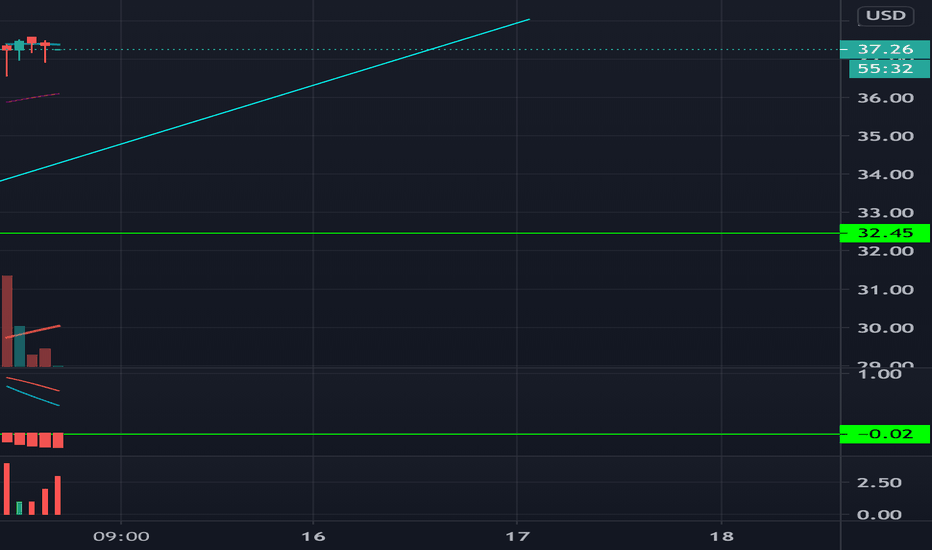Click the 0.00 lower pane axis value
The height and width of the screenshot is (550, 932).
tap(879, 515)
